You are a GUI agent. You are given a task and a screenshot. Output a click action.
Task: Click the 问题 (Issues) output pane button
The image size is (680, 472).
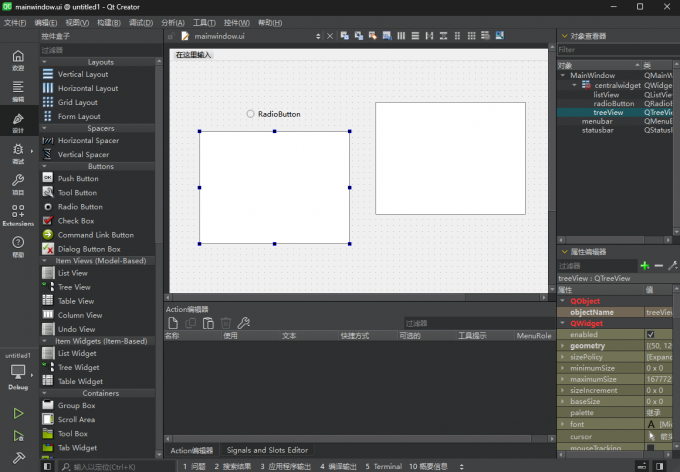(193, 466)
